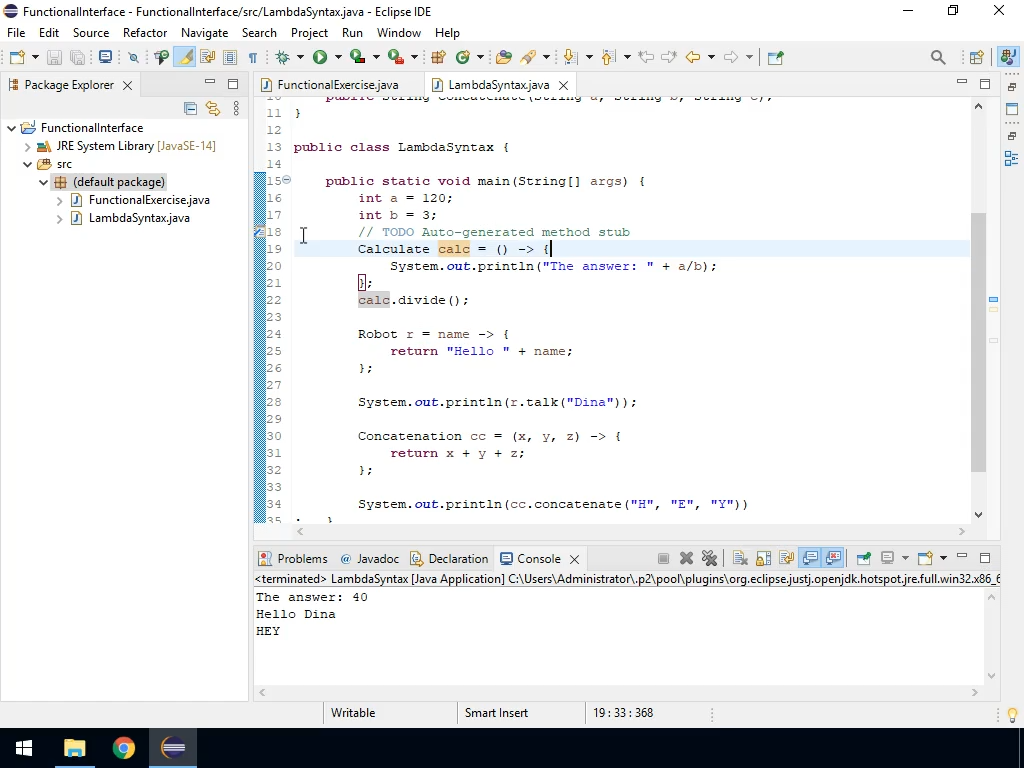
Task: Collapse the src folder in tree
Action: 28,164
